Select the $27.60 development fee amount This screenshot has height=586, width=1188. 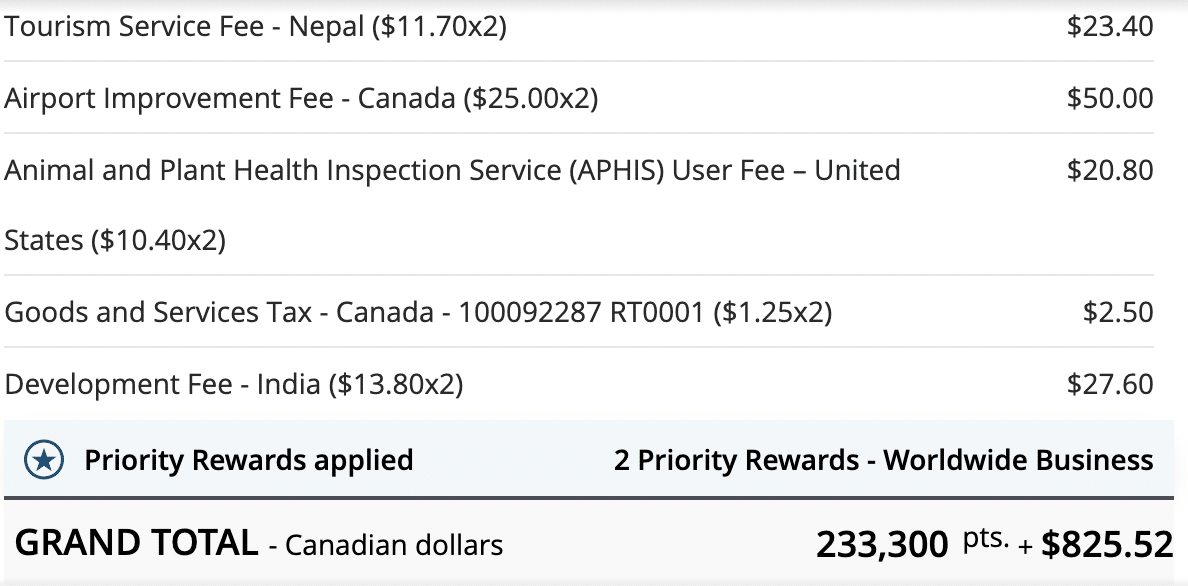pyautogui.click(x=1110, y=384)
